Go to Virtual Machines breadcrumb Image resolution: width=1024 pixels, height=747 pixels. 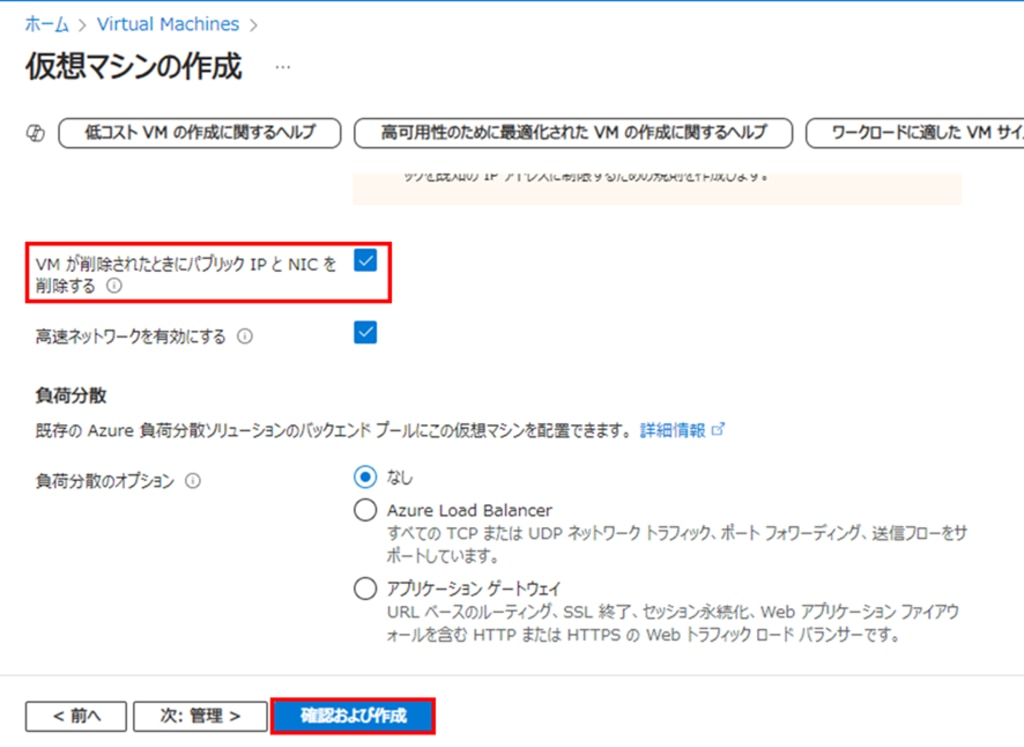pos(168,24)
